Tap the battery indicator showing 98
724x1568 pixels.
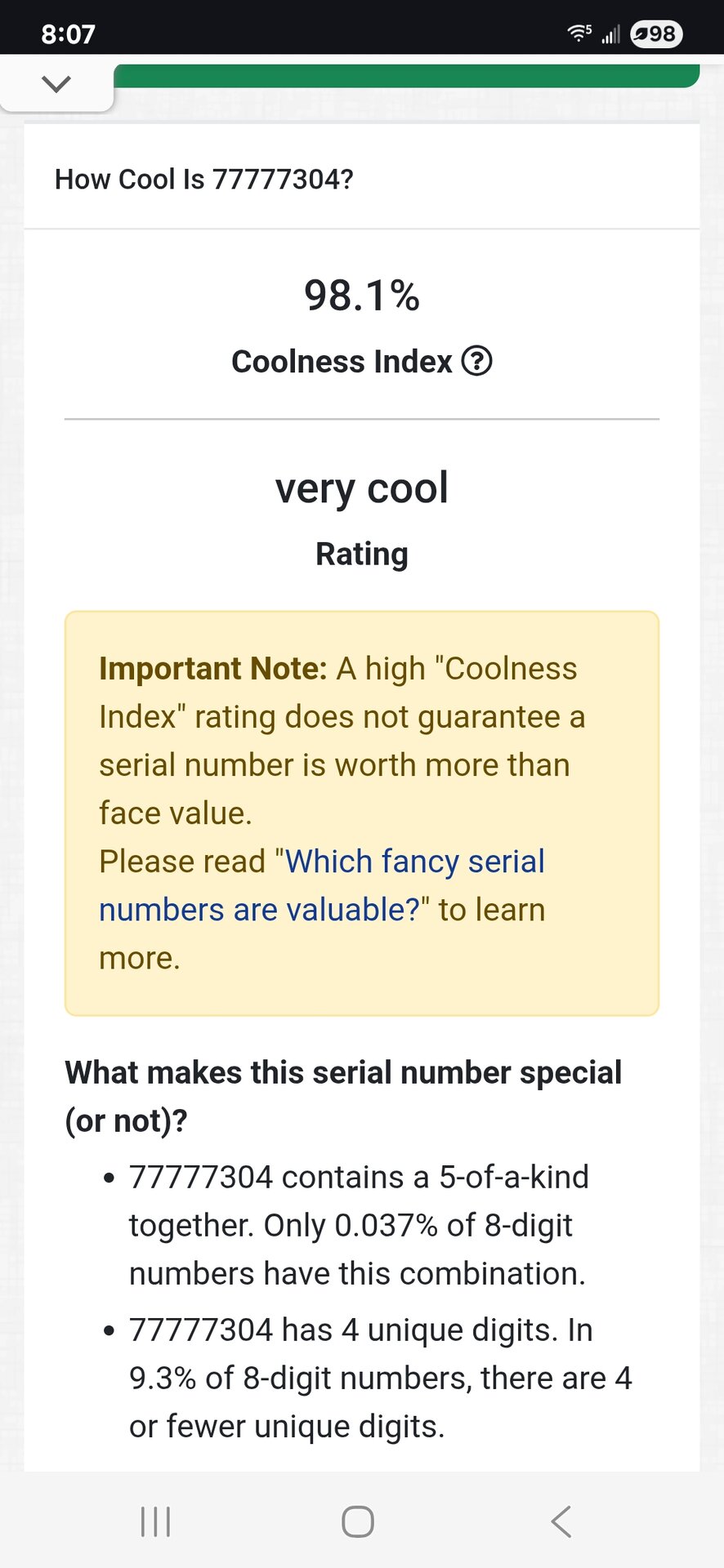(x=656, y=34)
